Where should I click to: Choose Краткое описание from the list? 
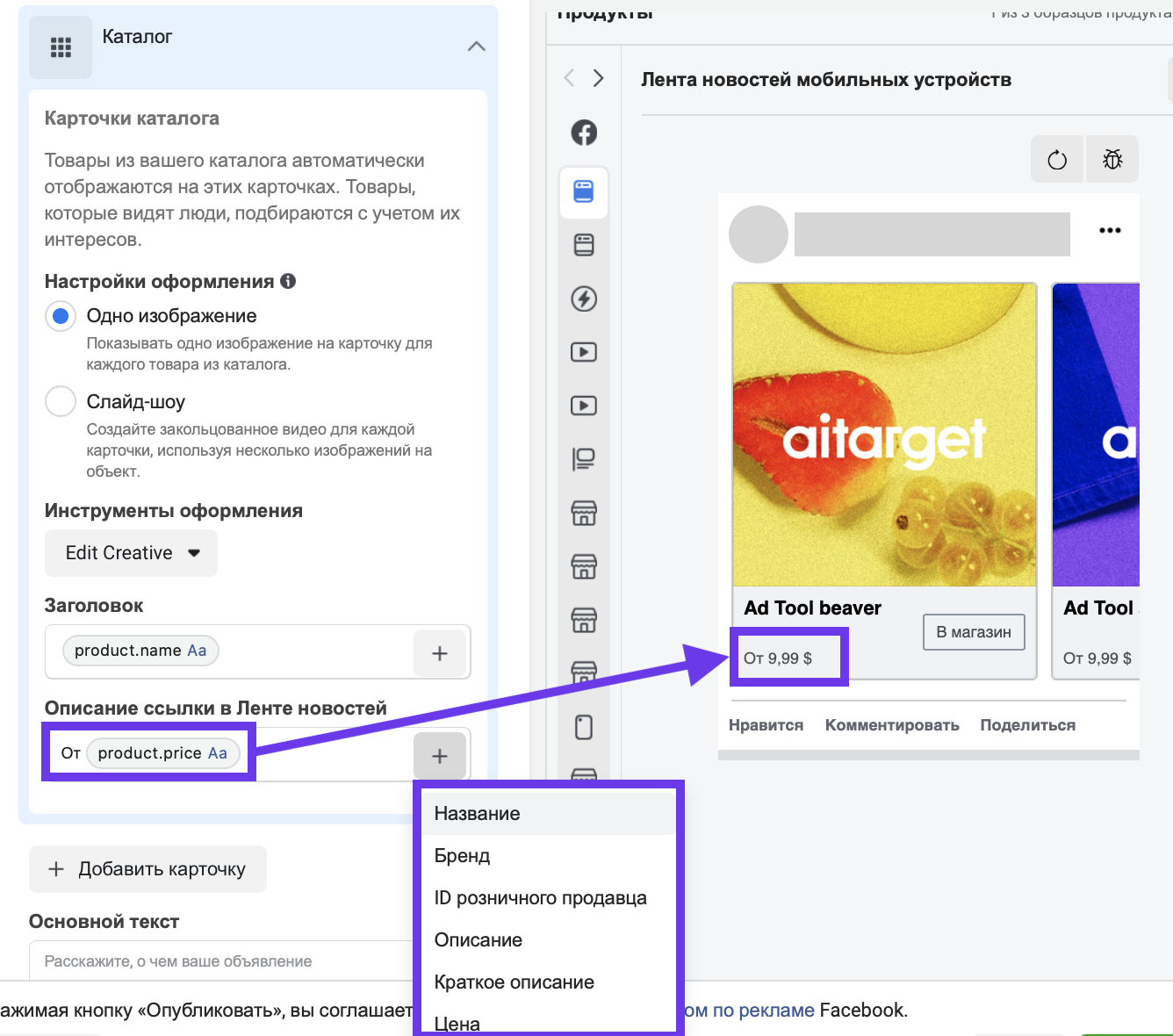(549, 982)
